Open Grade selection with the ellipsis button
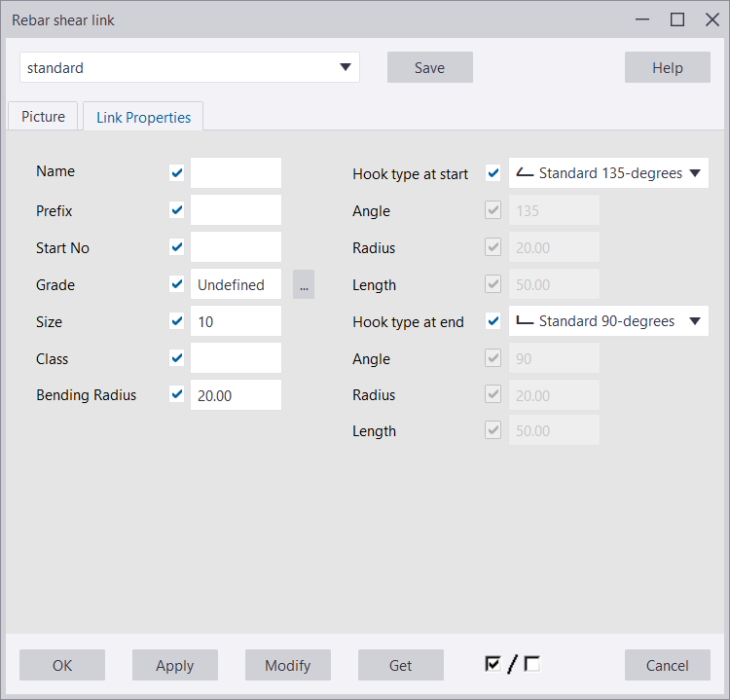 coord(304,285)
